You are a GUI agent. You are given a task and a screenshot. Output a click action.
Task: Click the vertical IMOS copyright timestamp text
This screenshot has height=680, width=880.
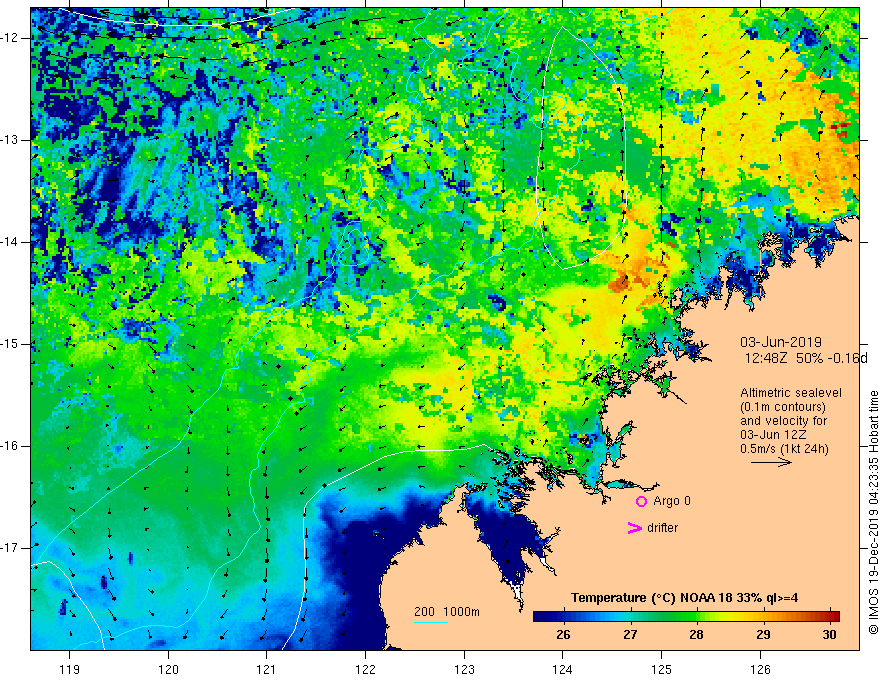click(x=873, y=513)
